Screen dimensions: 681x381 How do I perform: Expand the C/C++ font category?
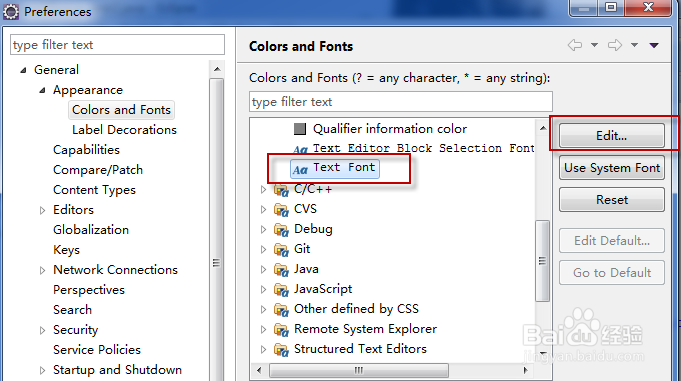point(263,189)
